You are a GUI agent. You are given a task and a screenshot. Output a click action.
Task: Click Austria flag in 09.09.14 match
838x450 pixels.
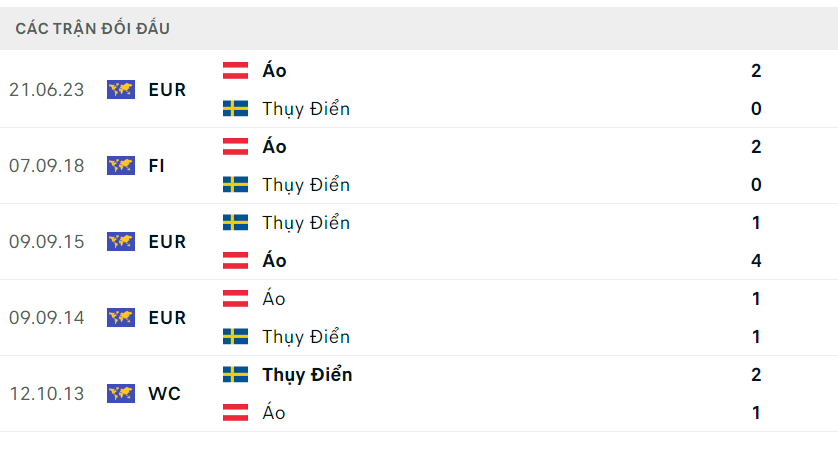[235, 298]
